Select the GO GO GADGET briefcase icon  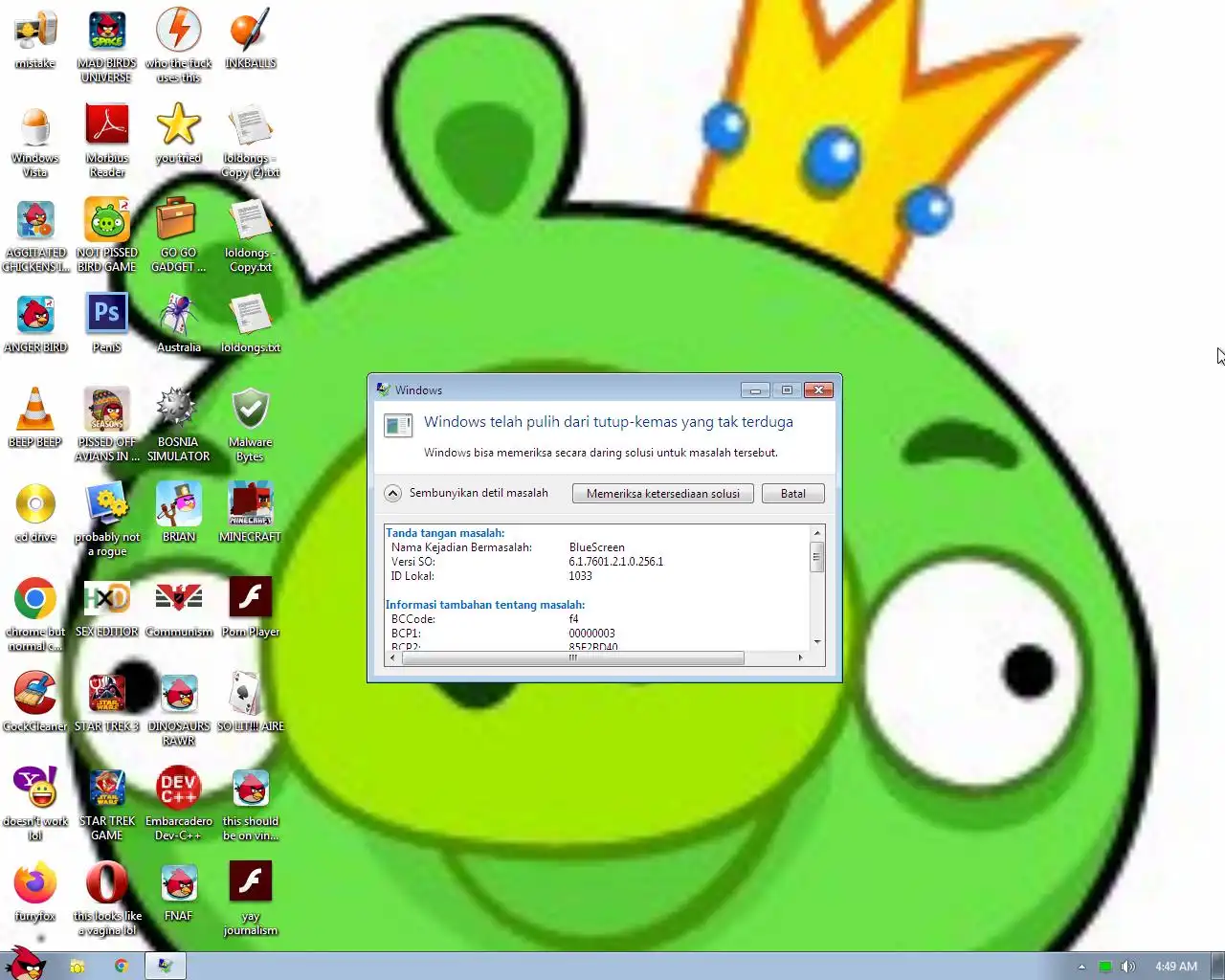179,235
